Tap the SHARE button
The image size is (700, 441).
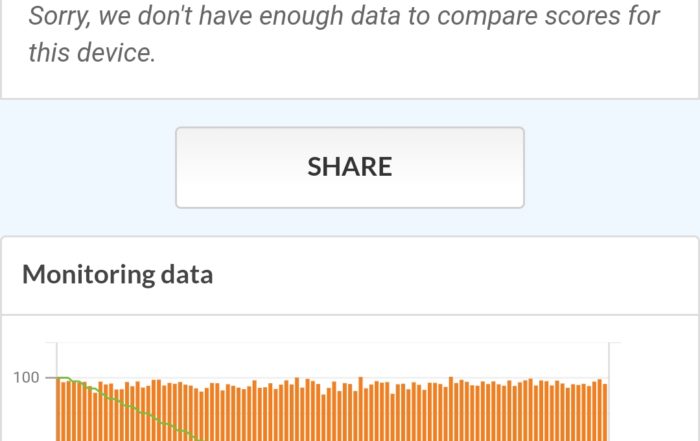point(350,167)
